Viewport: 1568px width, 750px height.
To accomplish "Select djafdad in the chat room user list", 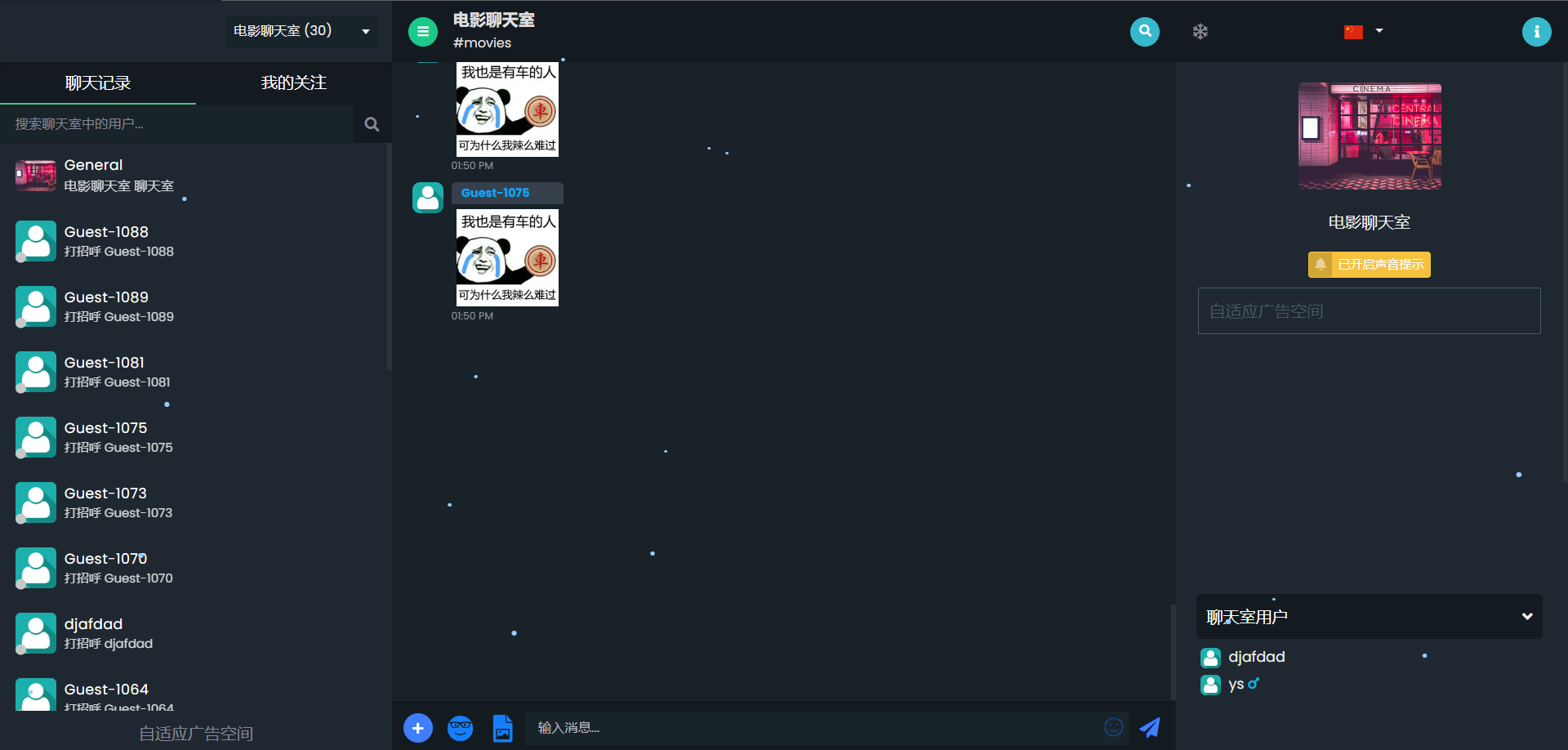I will (x=1257, y=657).
